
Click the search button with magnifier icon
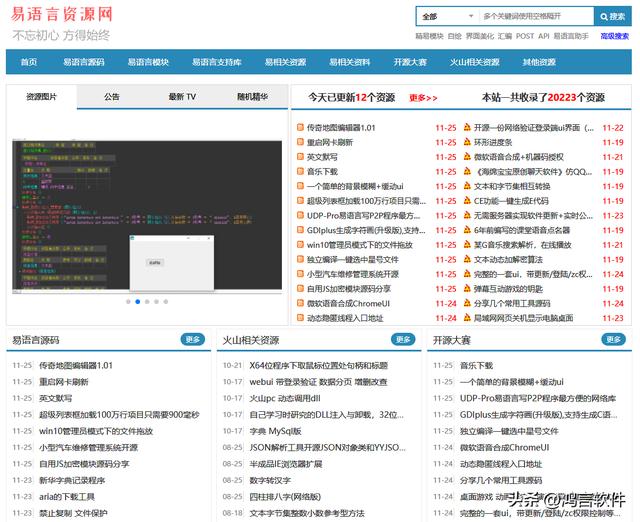(x=612, y=16)
